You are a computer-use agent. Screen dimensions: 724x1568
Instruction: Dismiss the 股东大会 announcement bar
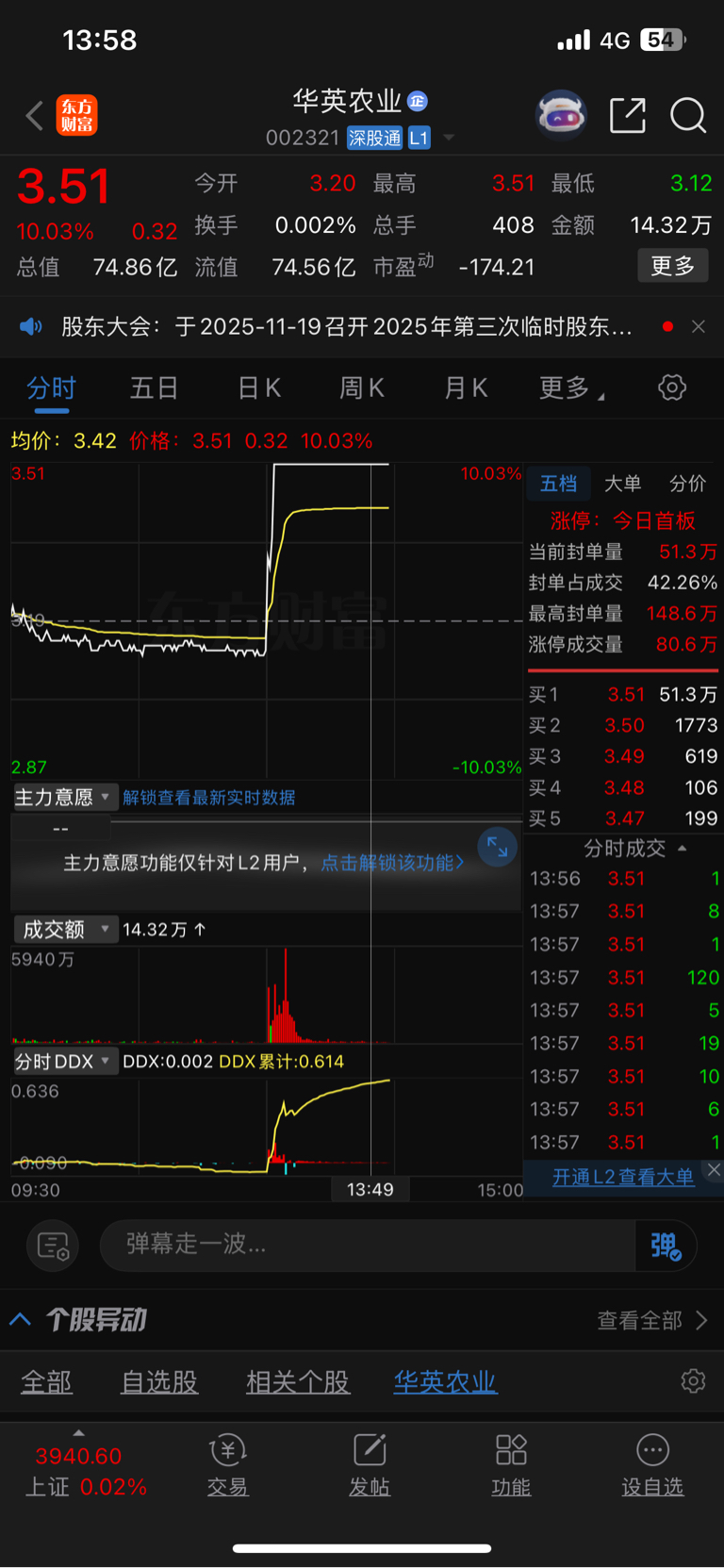pos(699,326)
